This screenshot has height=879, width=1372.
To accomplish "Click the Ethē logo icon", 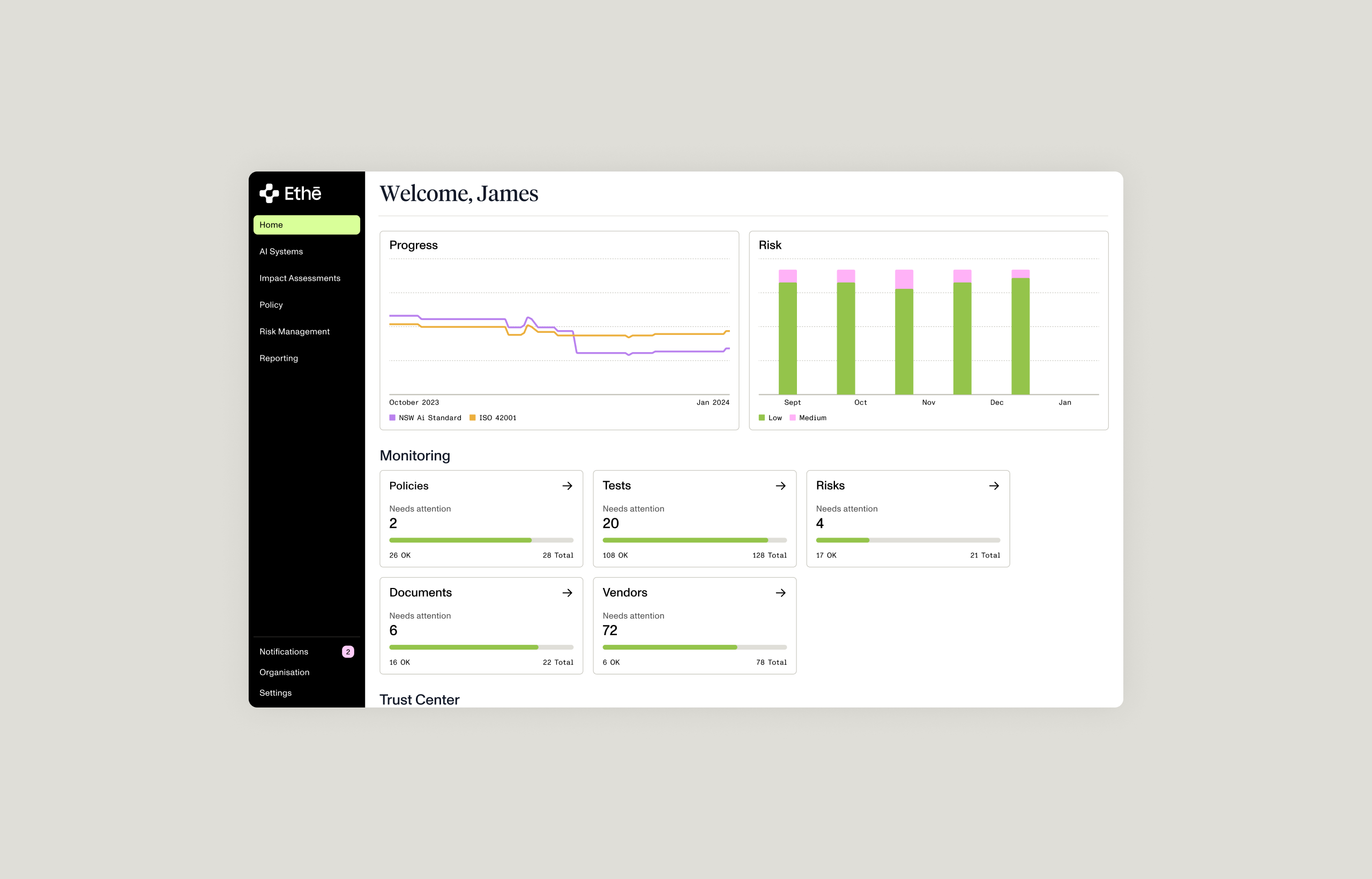I will (x=269, y=193).
